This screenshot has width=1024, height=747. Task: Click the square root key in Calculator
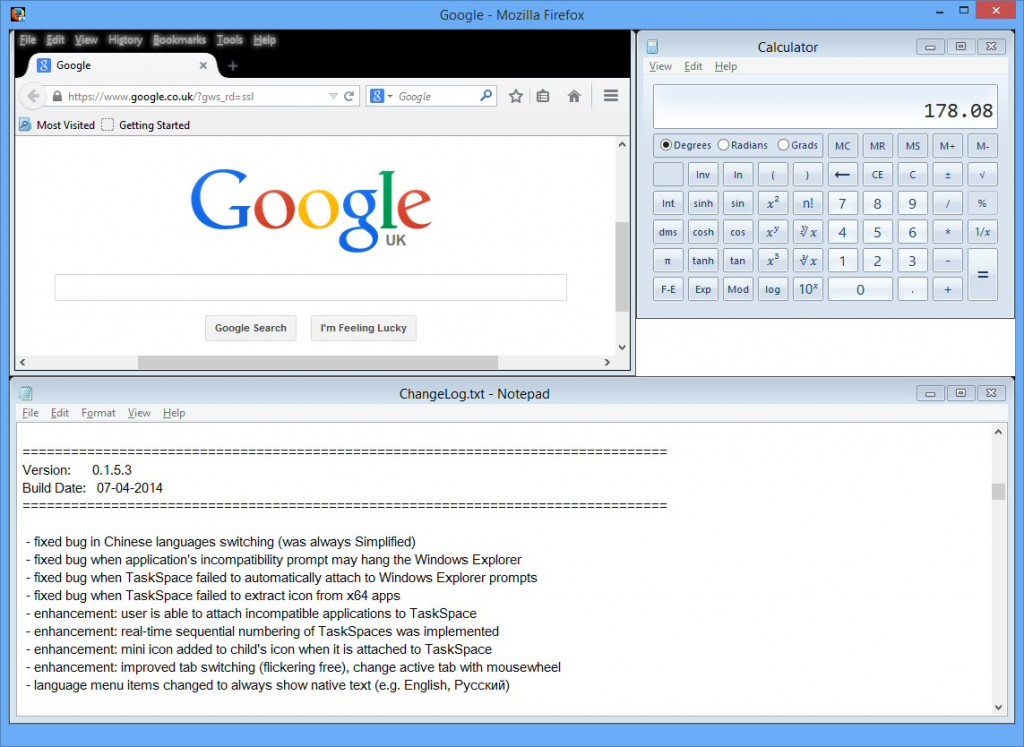pyautogui.click(x=982, y=174)
